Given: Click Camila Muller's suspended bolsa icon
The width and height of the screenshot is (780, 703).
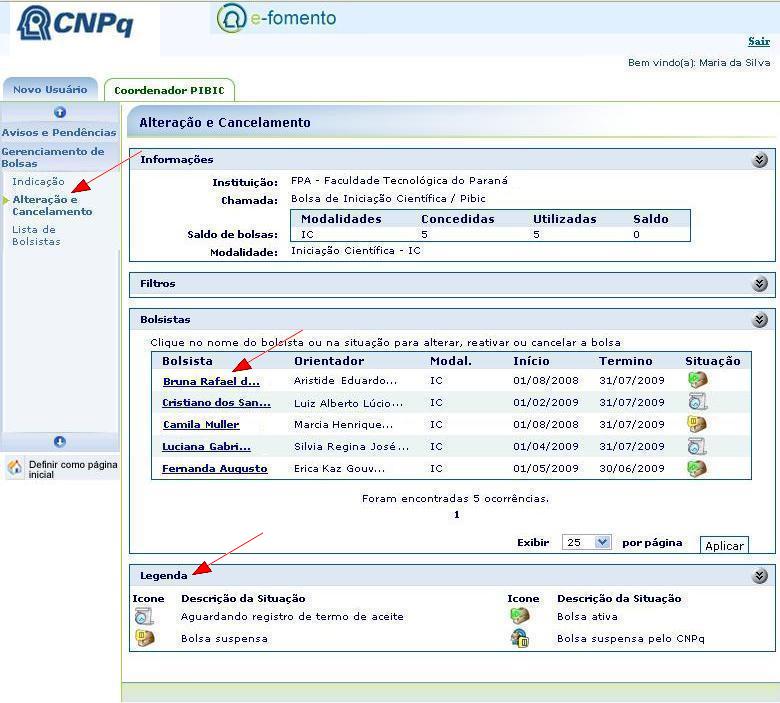Looking at the screenshot, I should coord(697,425).
